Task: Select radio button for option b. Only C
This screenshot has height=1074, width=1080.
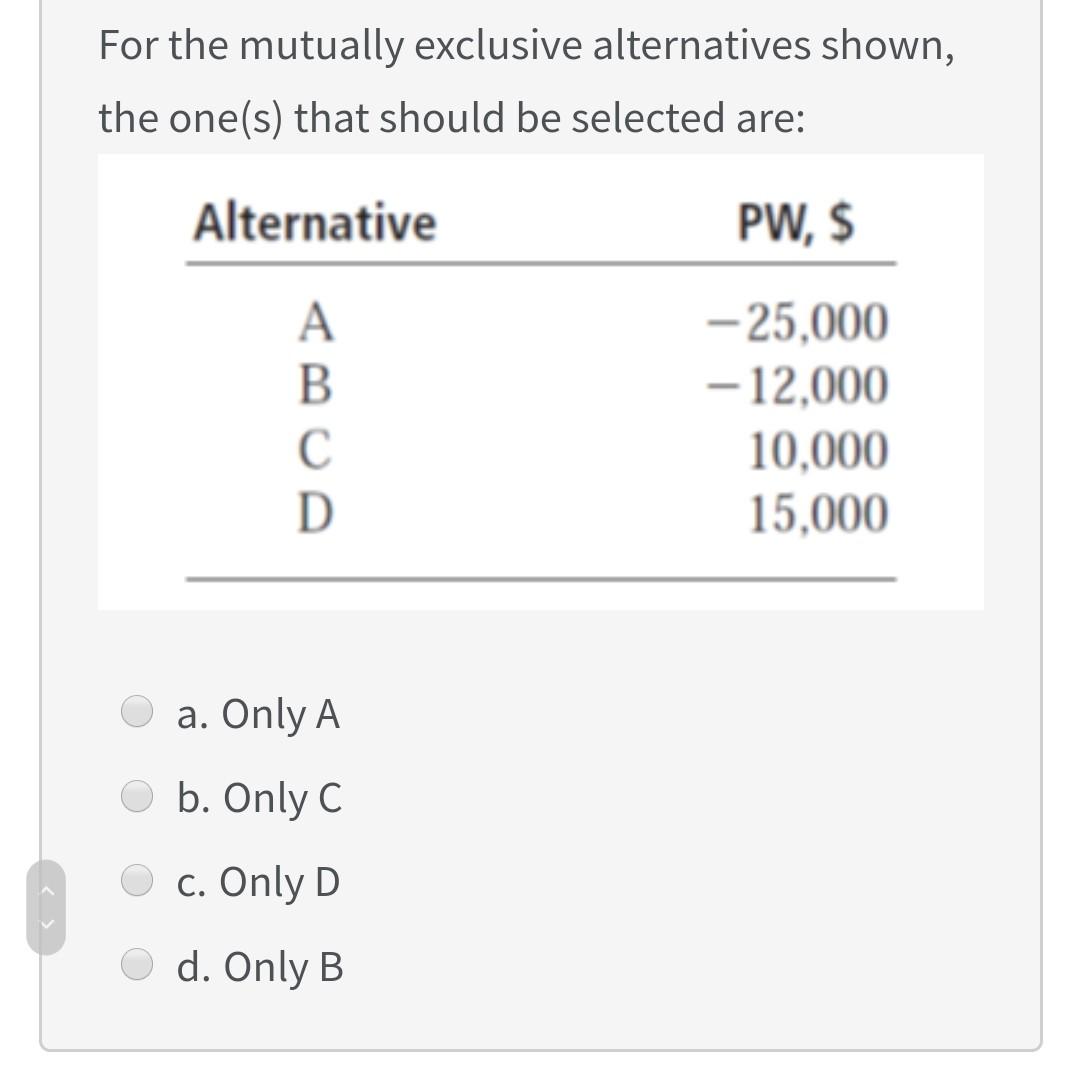Action: click(x=137, y=797)
